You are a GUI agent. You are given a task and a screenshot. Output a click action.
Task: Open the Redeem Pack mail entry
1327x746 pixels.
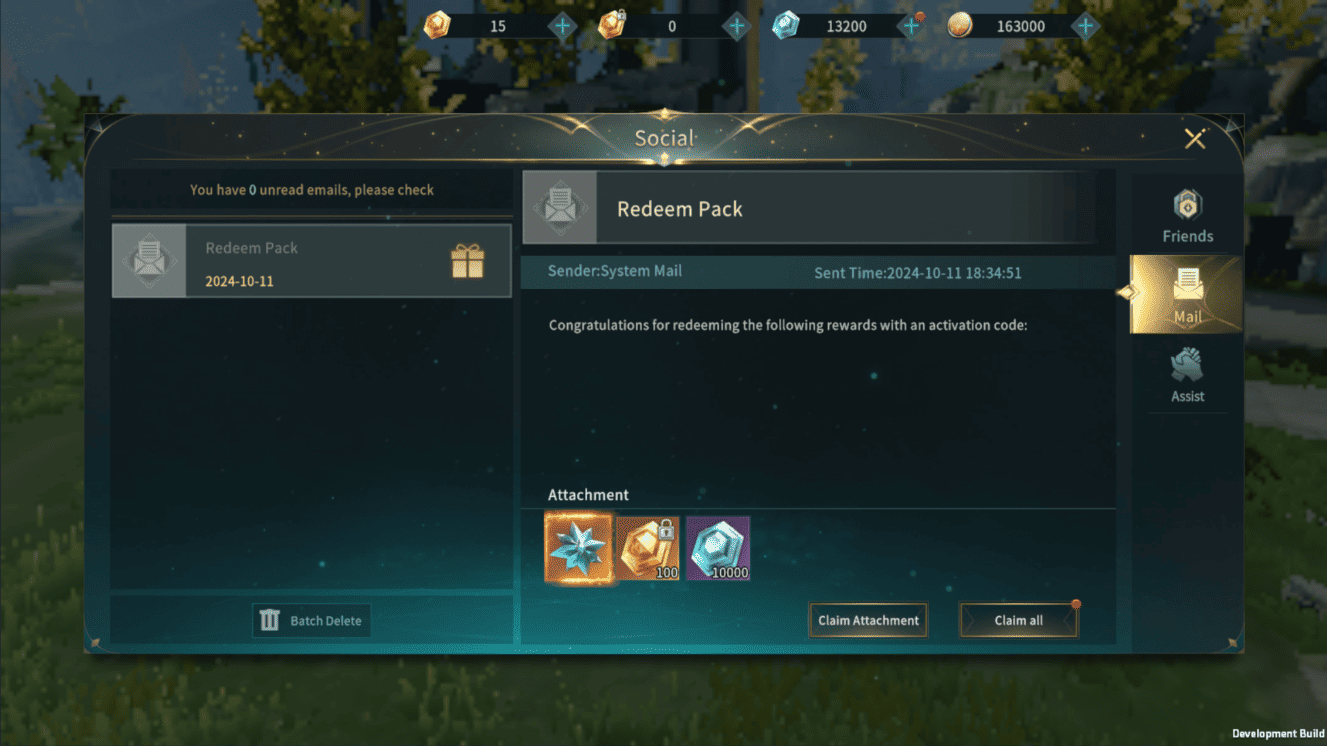pos(311,261)
